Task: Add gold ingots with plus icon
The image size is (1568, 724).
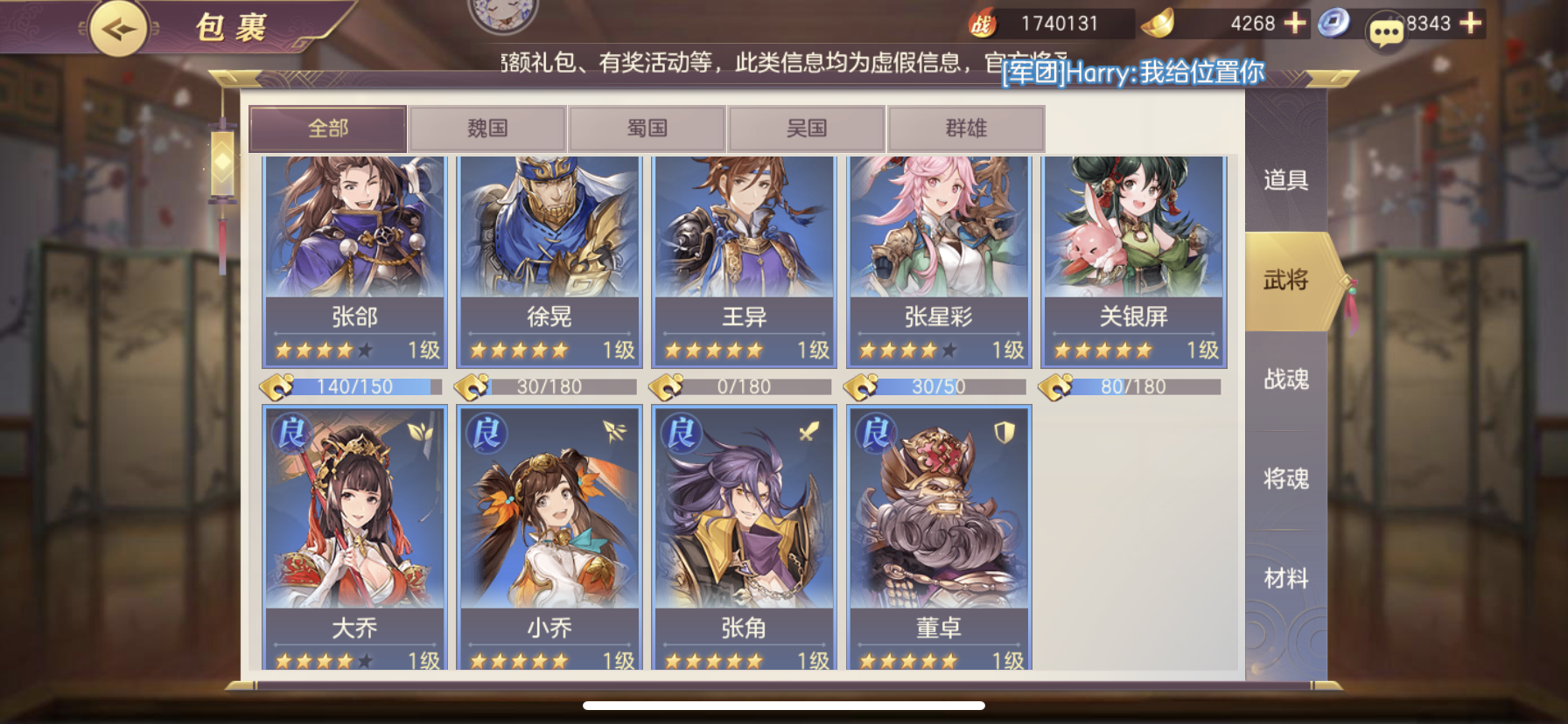Action: [1295, 23]
